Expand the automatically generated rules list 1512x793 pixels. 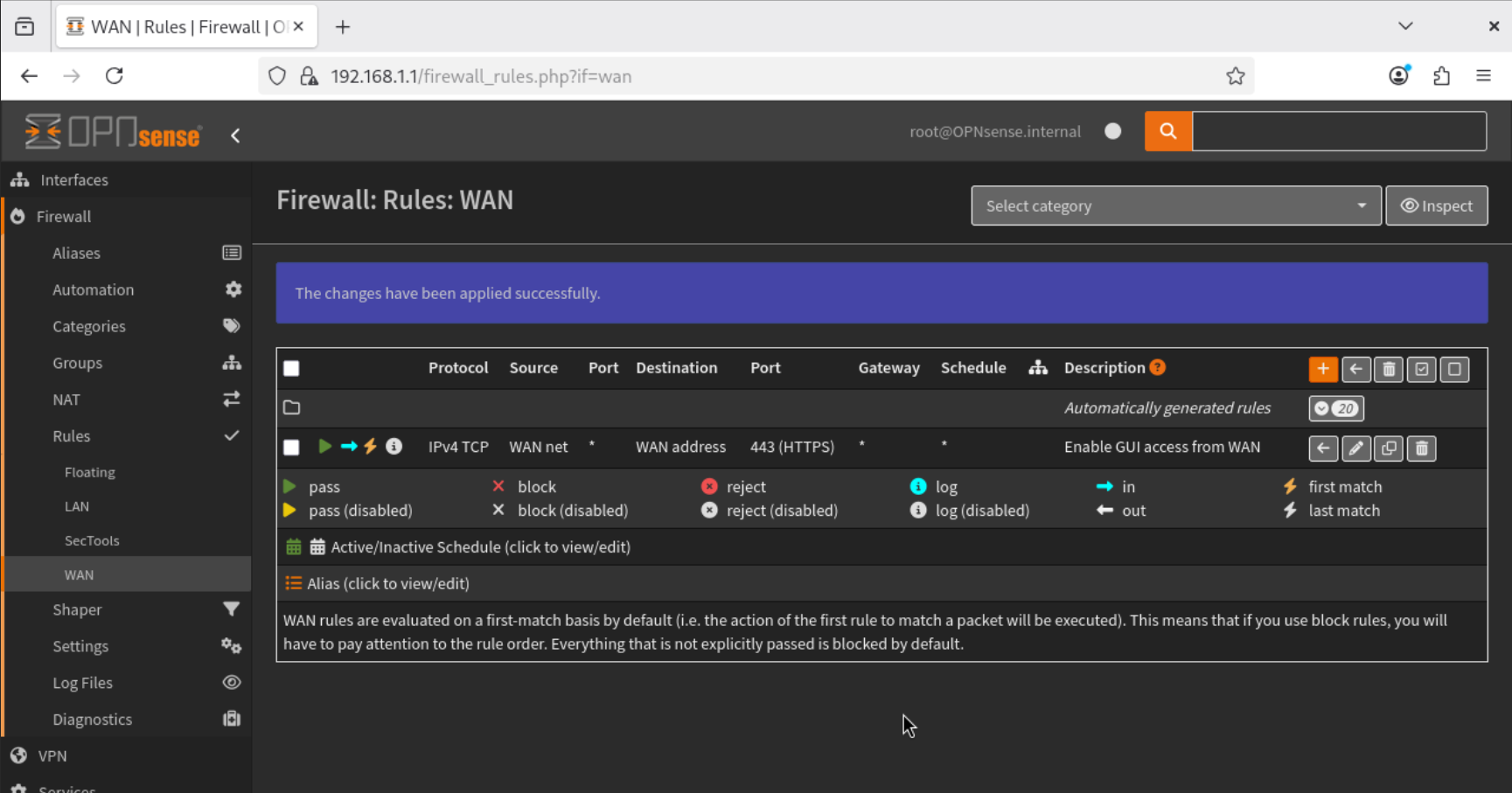(1335, 408)
